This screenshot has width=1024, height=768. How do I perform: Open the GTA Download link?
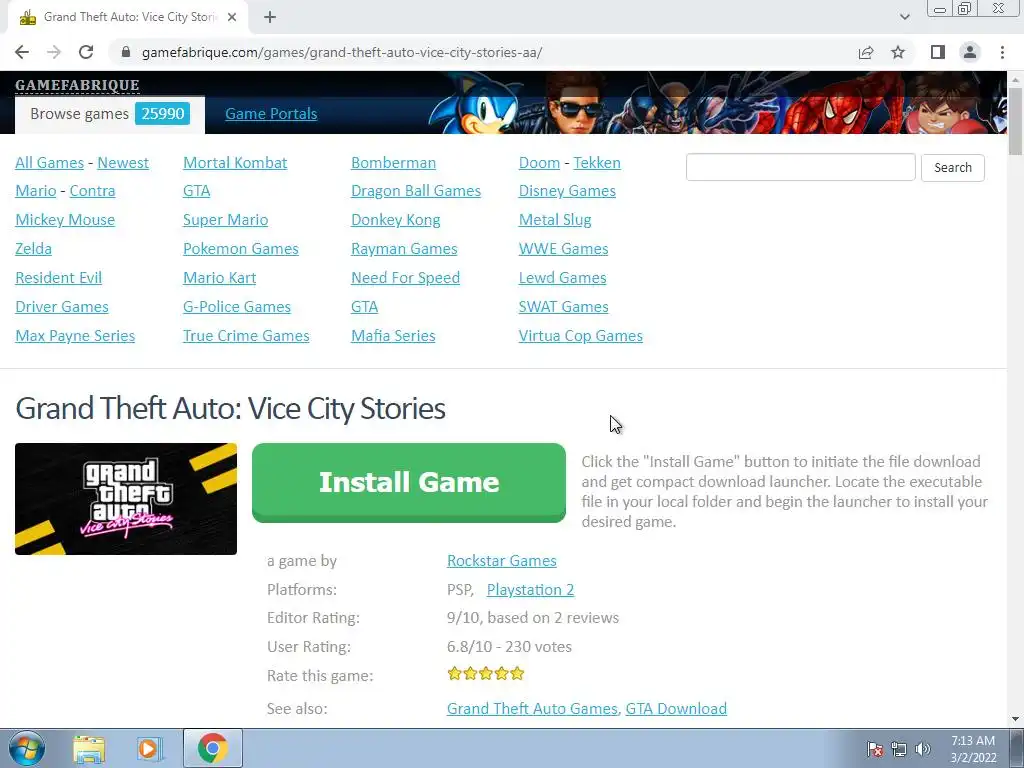[x=676, y=709]
